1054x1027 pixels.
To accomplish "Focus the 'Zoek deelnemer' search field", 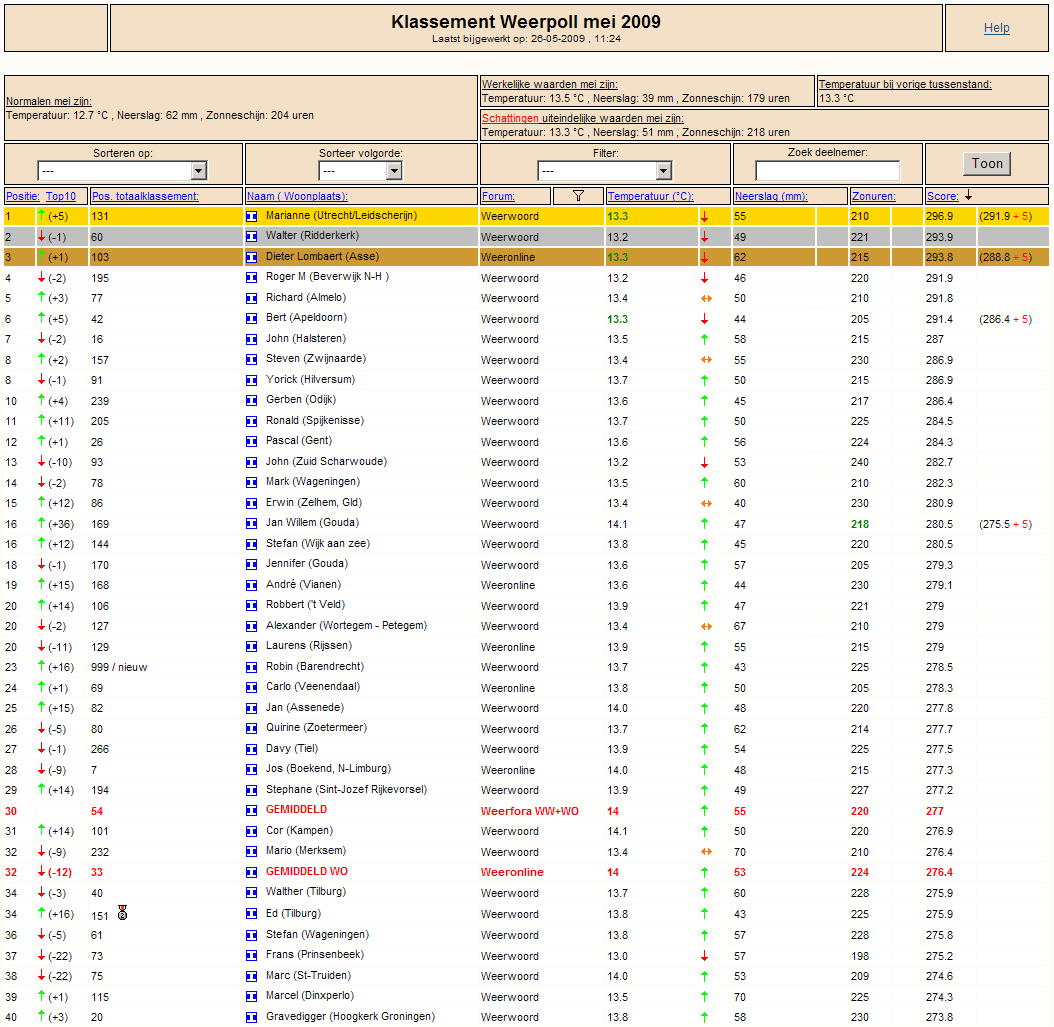I will click(x=827, y=171).
